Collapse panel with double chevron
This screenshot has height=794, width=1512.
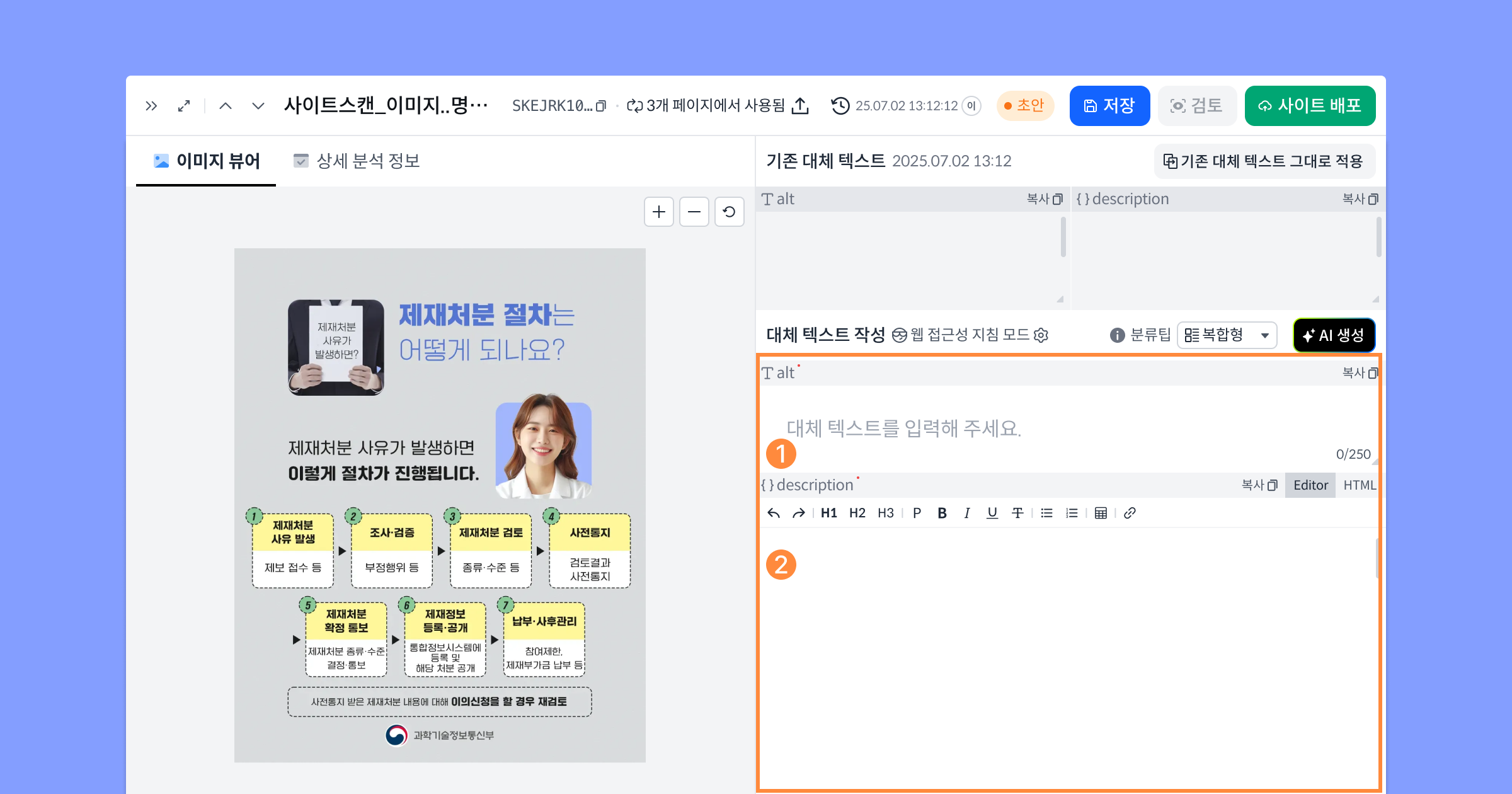click(151, 106)
